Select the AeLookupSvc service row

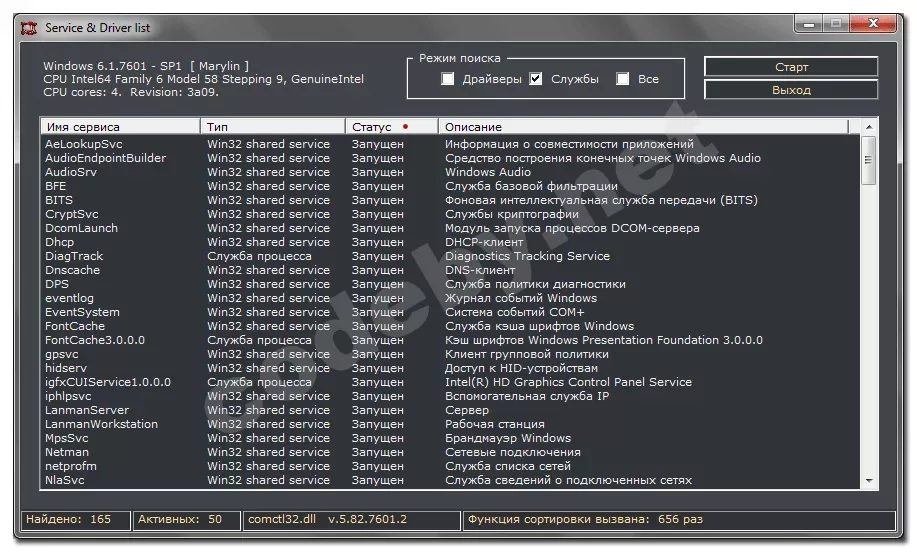[x=450, y=144]
